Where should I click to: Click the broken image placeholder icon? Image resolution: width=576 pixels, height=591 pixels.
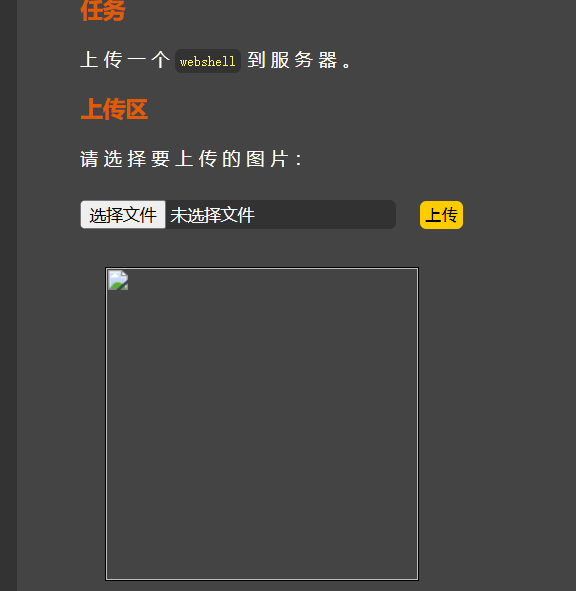pyautogui.click(x=118, y=280)
